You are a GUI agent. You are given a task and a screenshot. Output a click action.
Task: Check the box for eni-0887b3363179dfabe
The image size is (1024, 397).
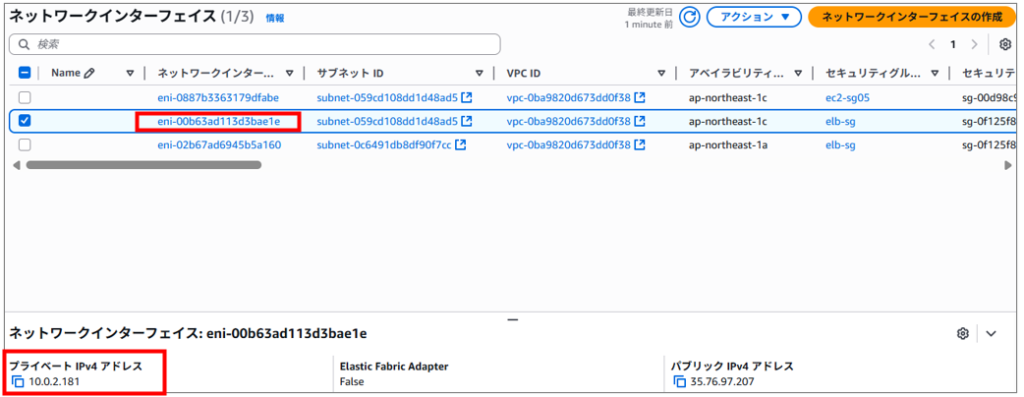(24, 98)
